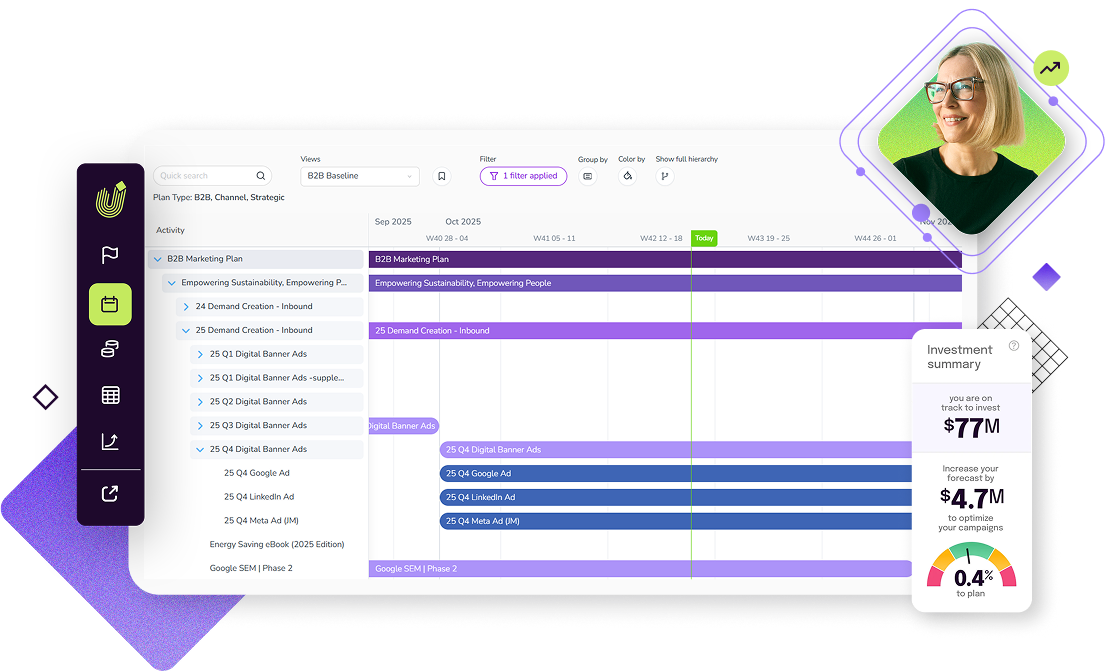Jump to Today marker in timeline
Image resolution: width=1114 pixels, height=671 pixels.
pos(704,238)
